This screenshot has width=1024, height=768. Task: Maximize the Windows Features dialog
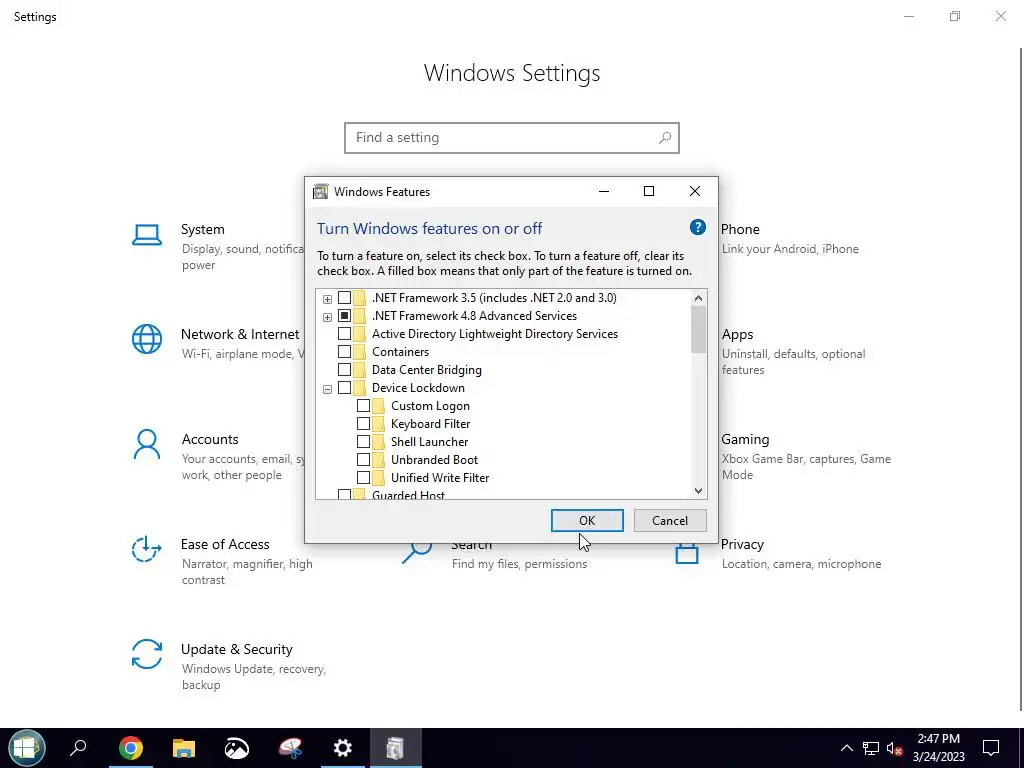(648, 191)
